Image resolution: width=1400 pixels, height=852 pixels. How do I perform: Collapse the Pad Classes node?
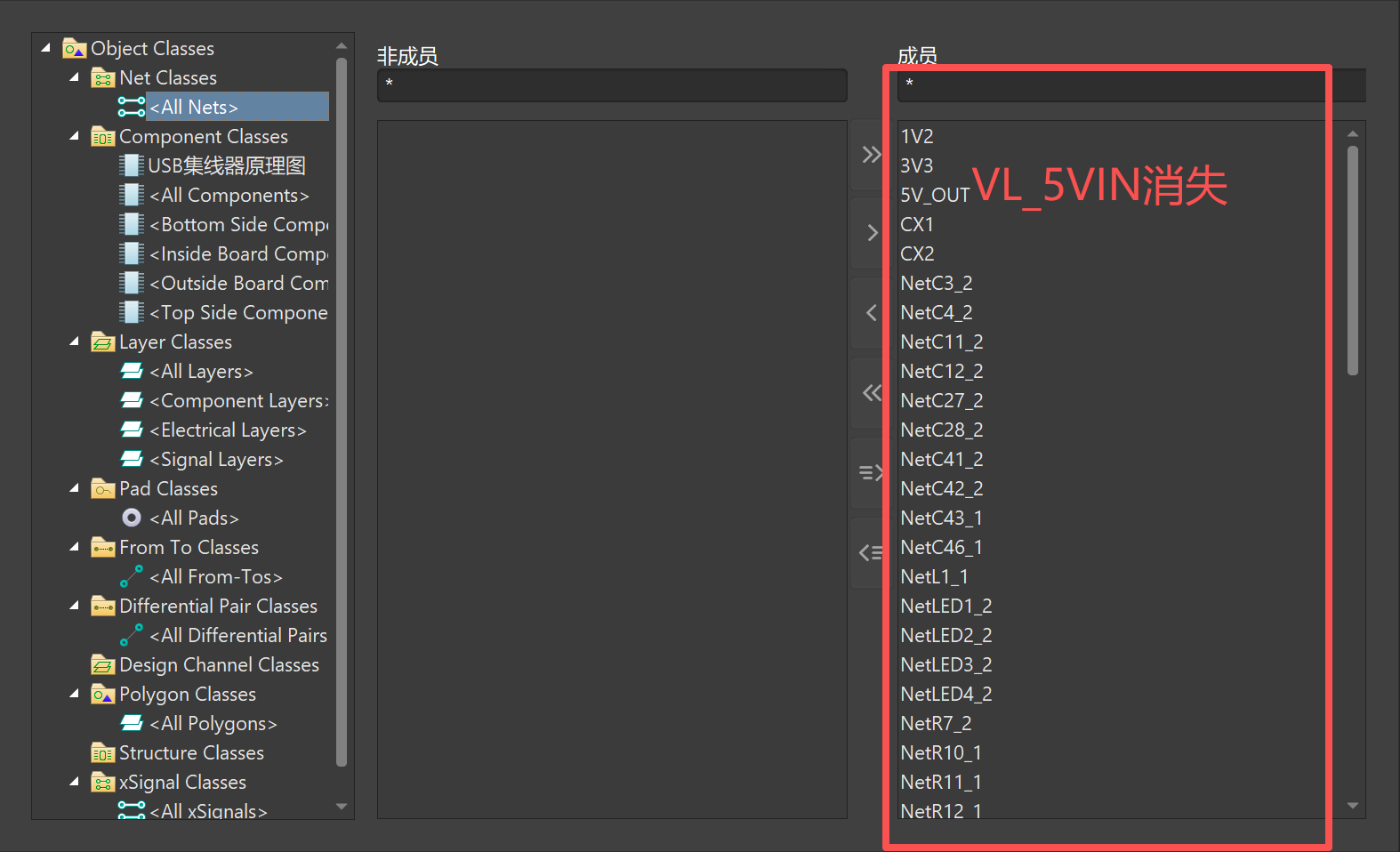coord(75,488)
